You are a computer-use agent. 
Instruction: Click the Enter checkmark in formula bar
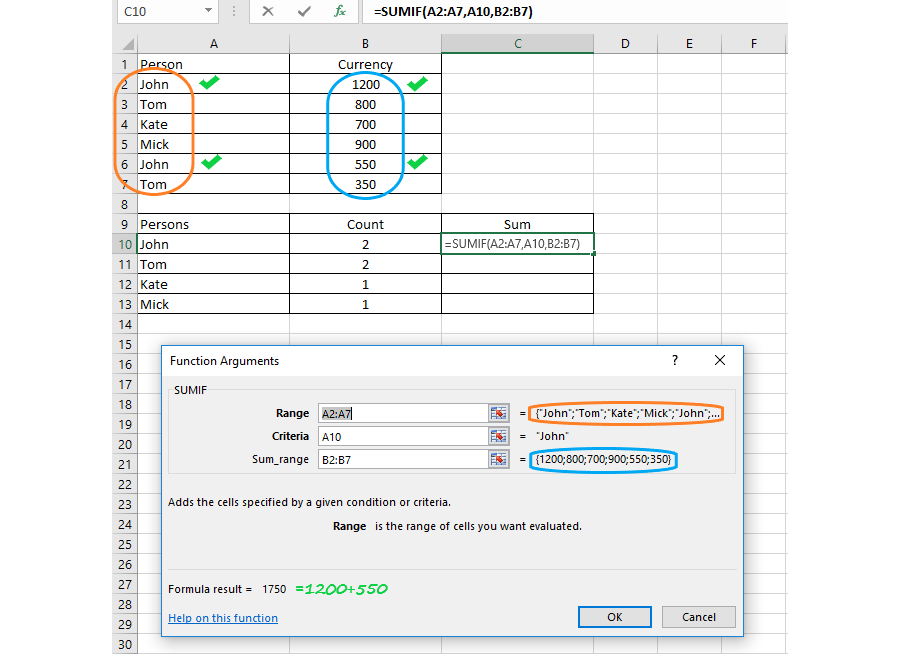pos(304,11)
